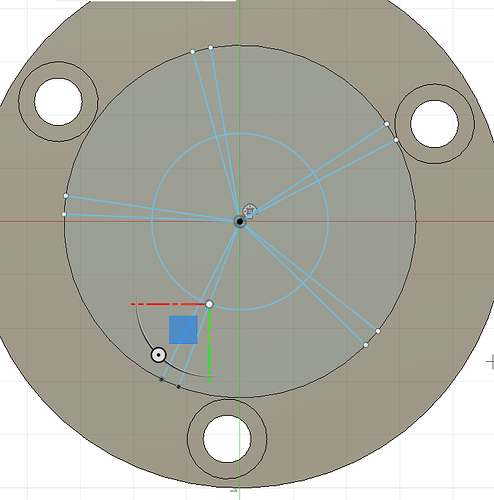Screen dimensions: 494x500
Task: Select the right-side mounting hole
Action: tap(434, 124)
